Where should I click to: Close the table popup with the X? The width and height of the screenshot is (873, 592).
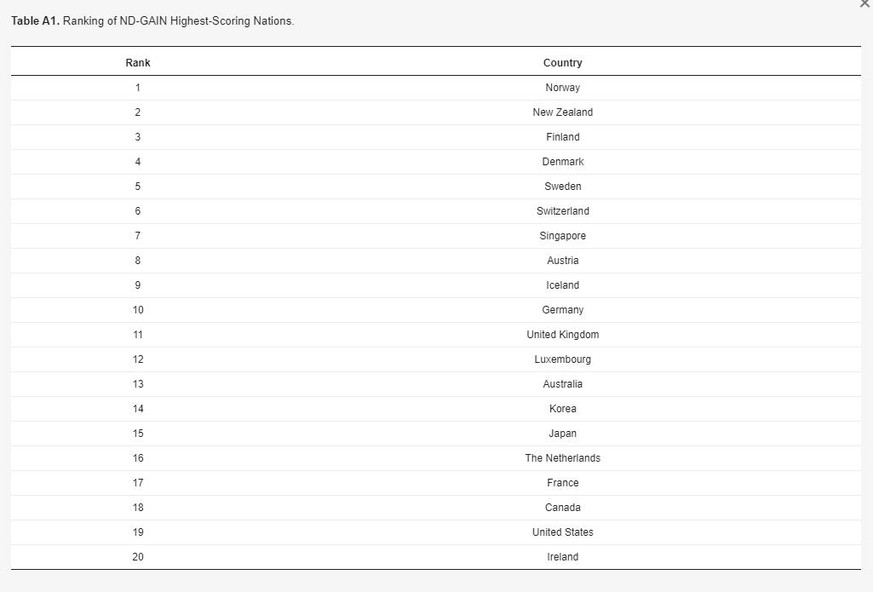[x=865, y=4]
